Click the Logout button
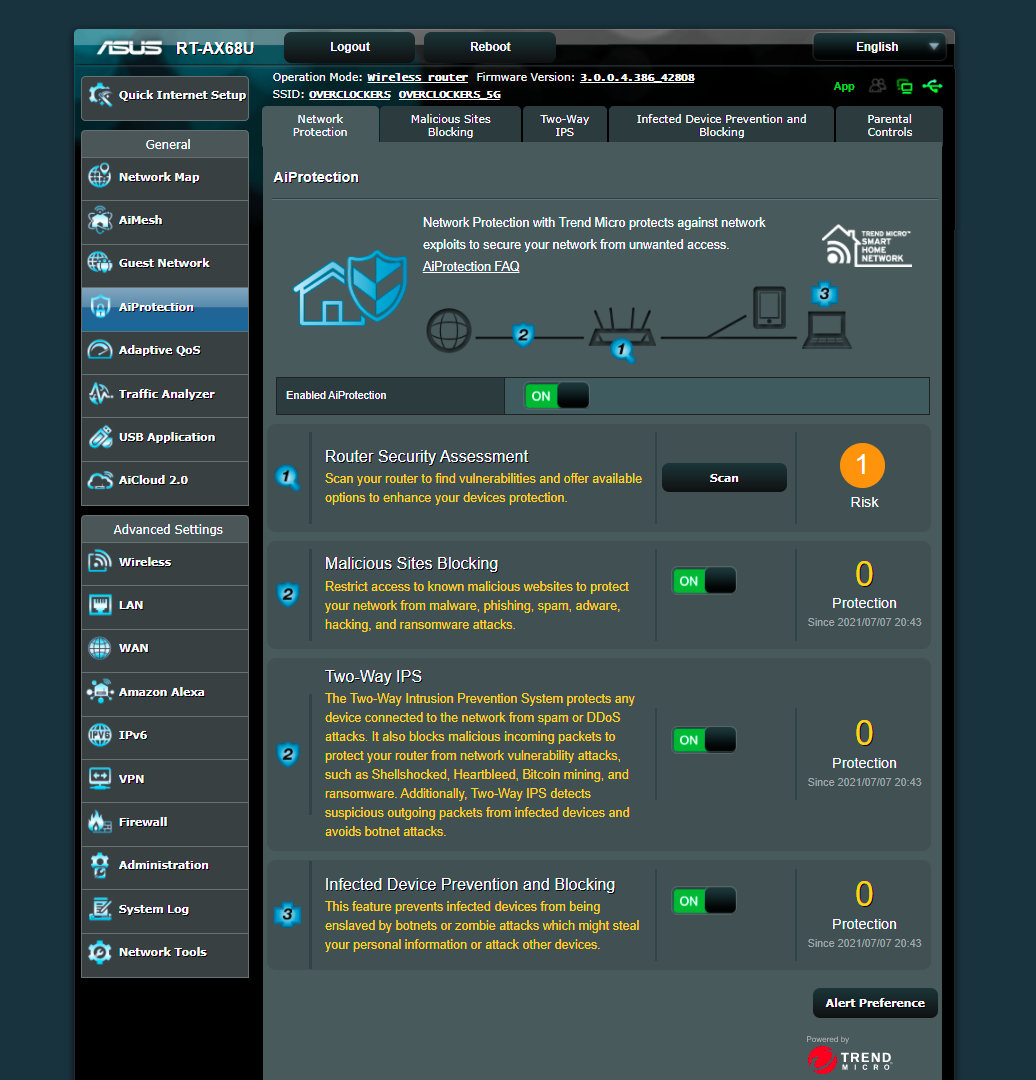Screen dimensions: 1036x1080 [350, 47]
